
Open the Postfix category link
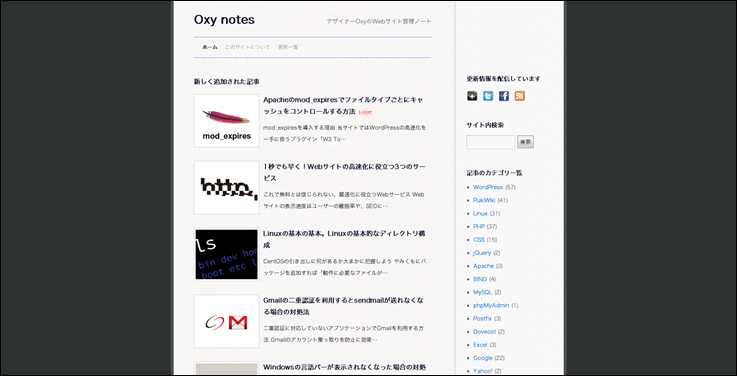(482, 319)
